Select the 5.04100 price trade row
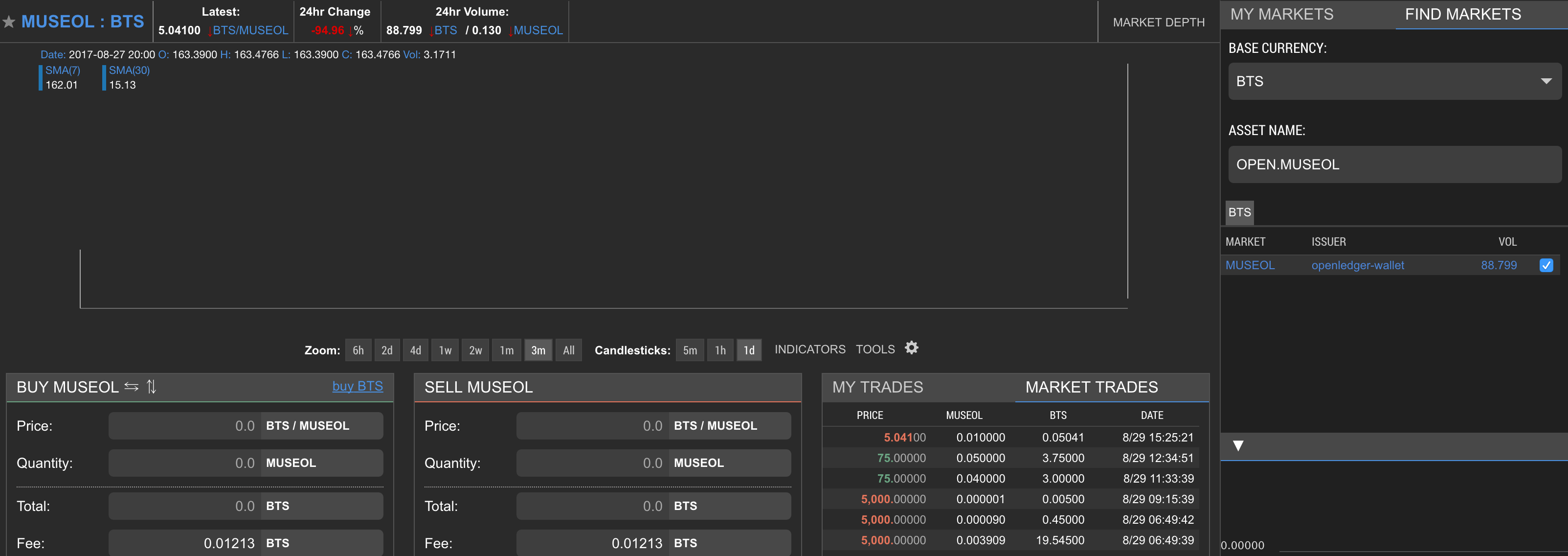 [1010, 437]
